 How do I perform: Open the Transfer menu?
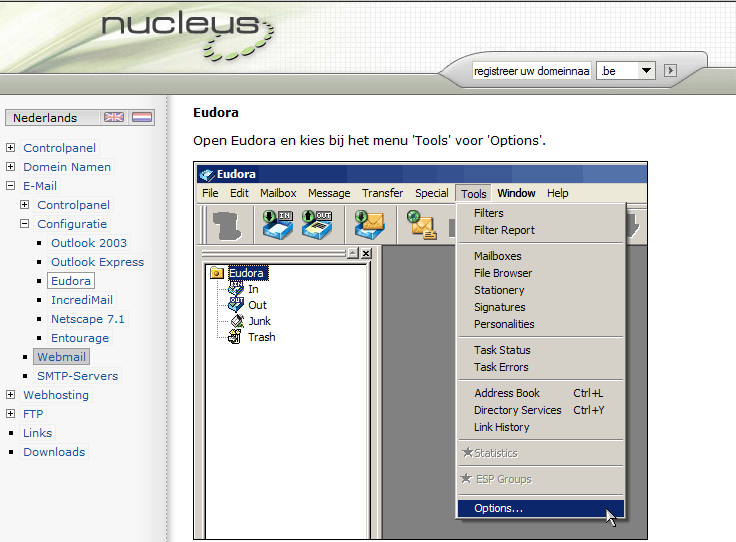[382, 193]
